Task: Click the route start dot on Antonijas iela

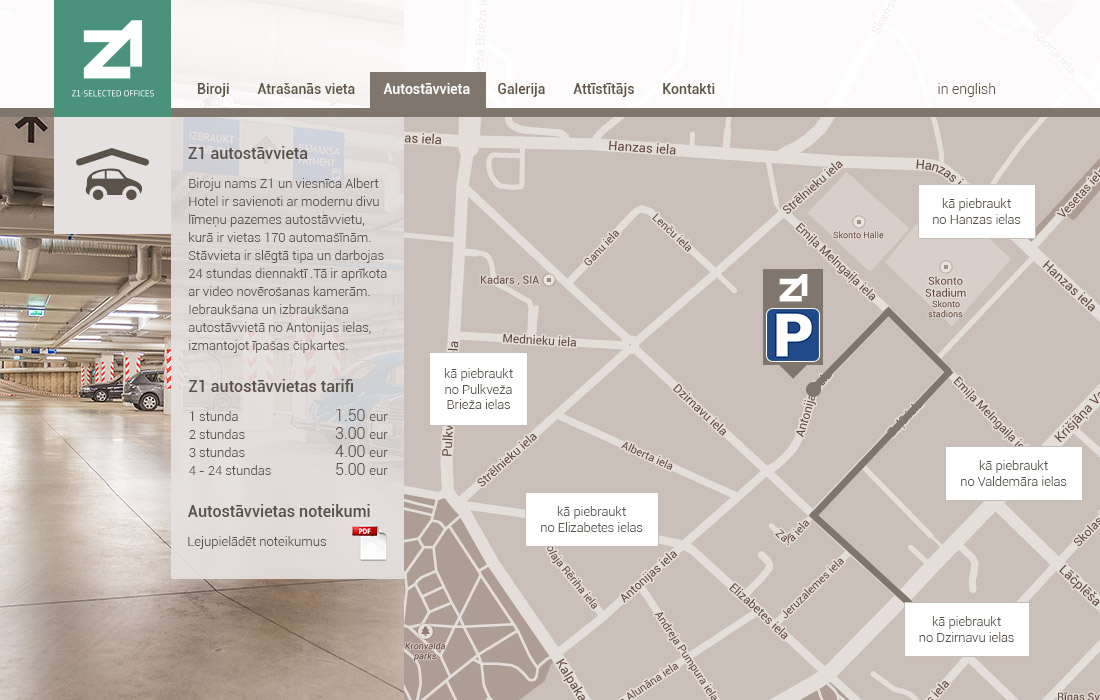Action: coord(813,389)
